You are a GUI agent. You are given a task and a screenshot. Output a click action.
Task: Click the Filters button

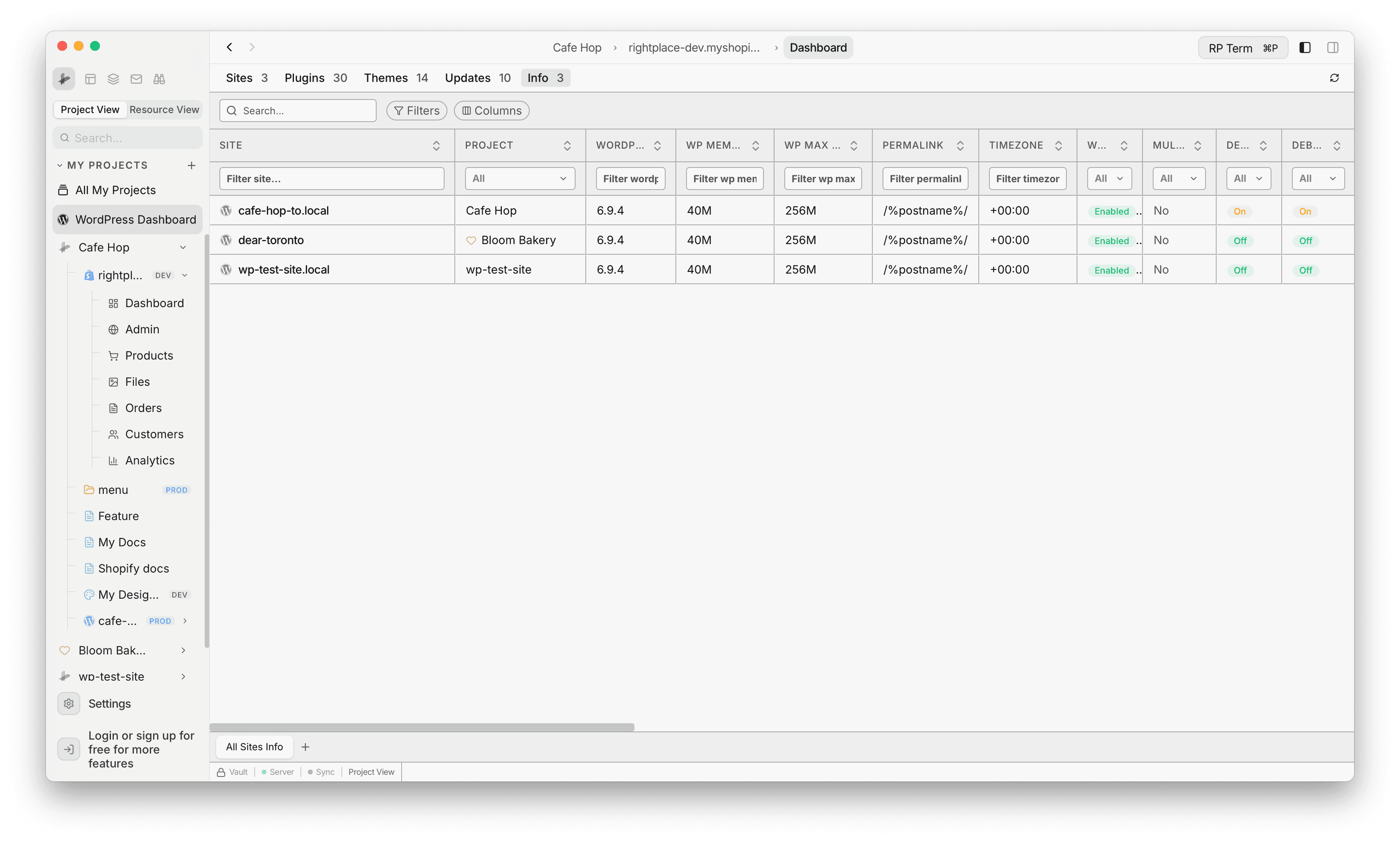416,110
